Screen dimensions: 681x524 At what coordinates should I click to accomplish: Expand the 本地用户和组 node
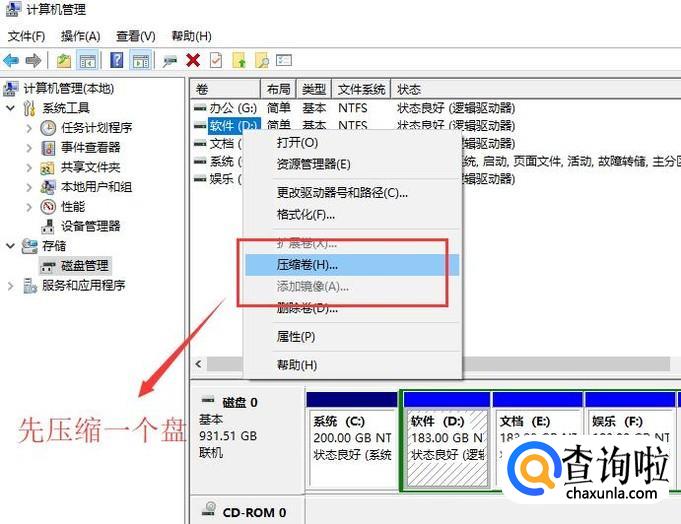point(29,188)
